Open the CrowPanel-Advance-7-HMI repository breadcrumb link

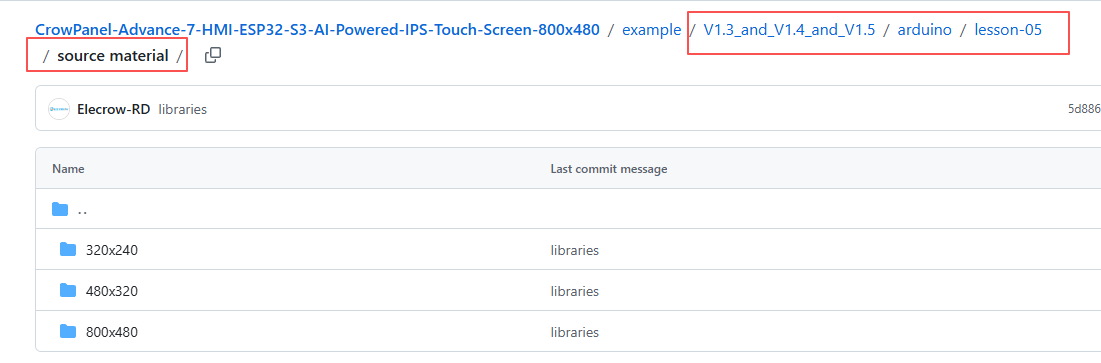tap(317, 30)
